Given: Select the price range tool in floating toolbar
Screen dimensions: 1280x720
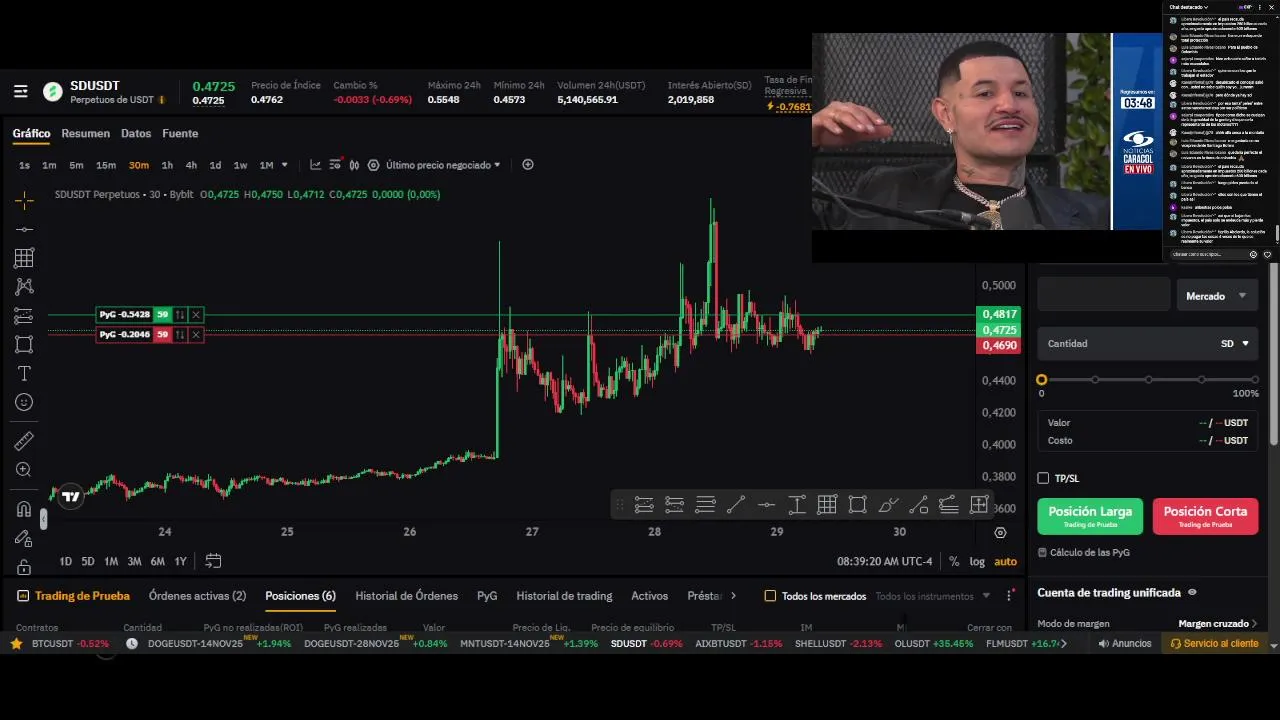Looking at the screenshot, I should (x=797, y=505).
